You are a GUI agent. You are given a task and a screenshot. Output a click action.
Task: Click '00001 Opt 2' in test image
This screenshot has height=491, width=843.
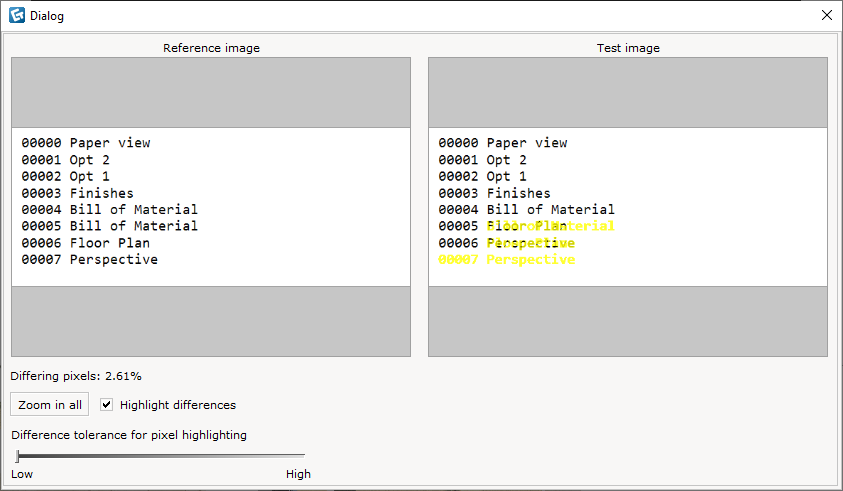click(x=483, y=160)
